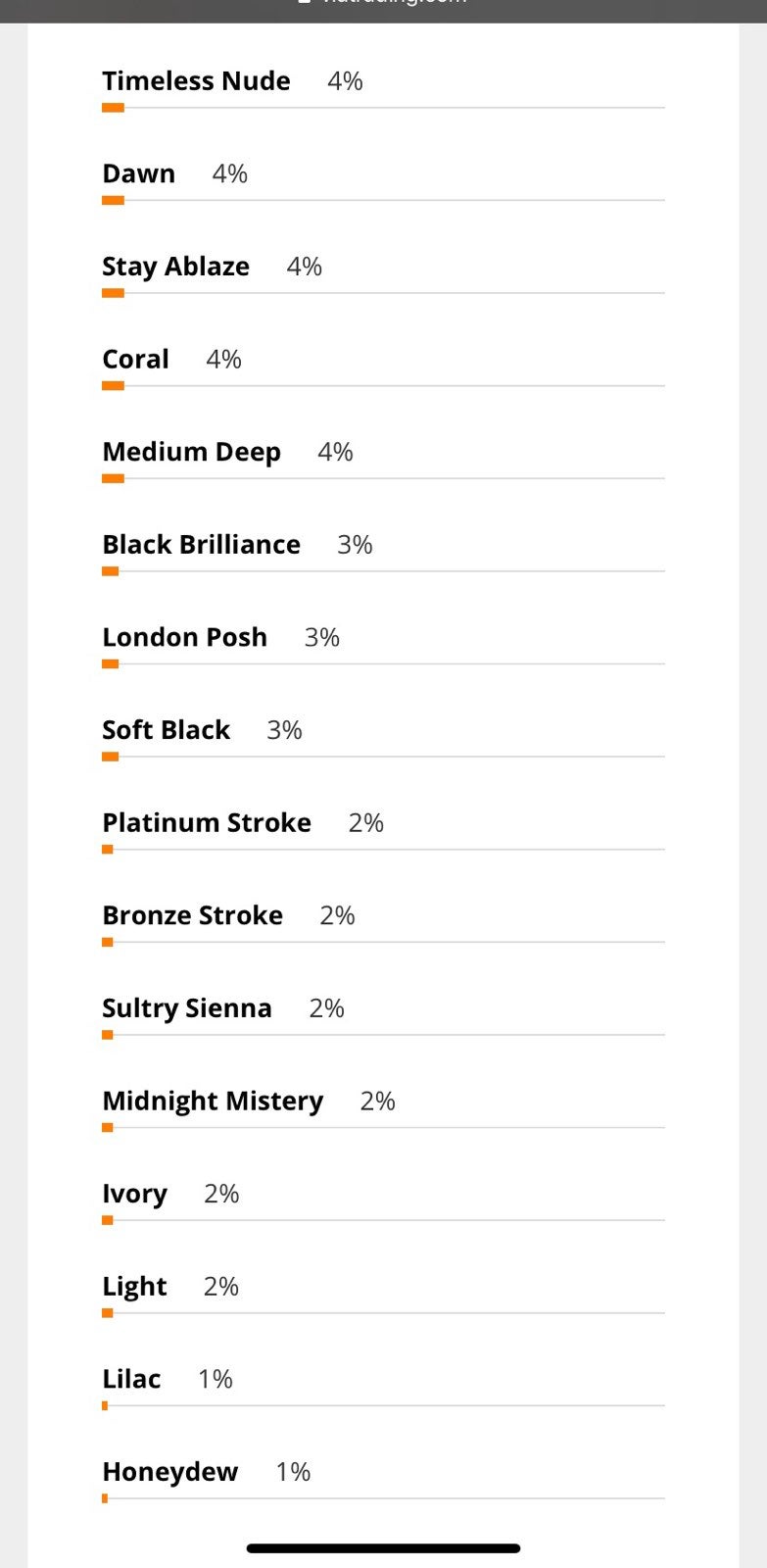Image resolution: width=767 pixels, height=1568 pixels.
Task: Click the Dawn shade label
Action: pyautogui.click(x=138, y=174)
